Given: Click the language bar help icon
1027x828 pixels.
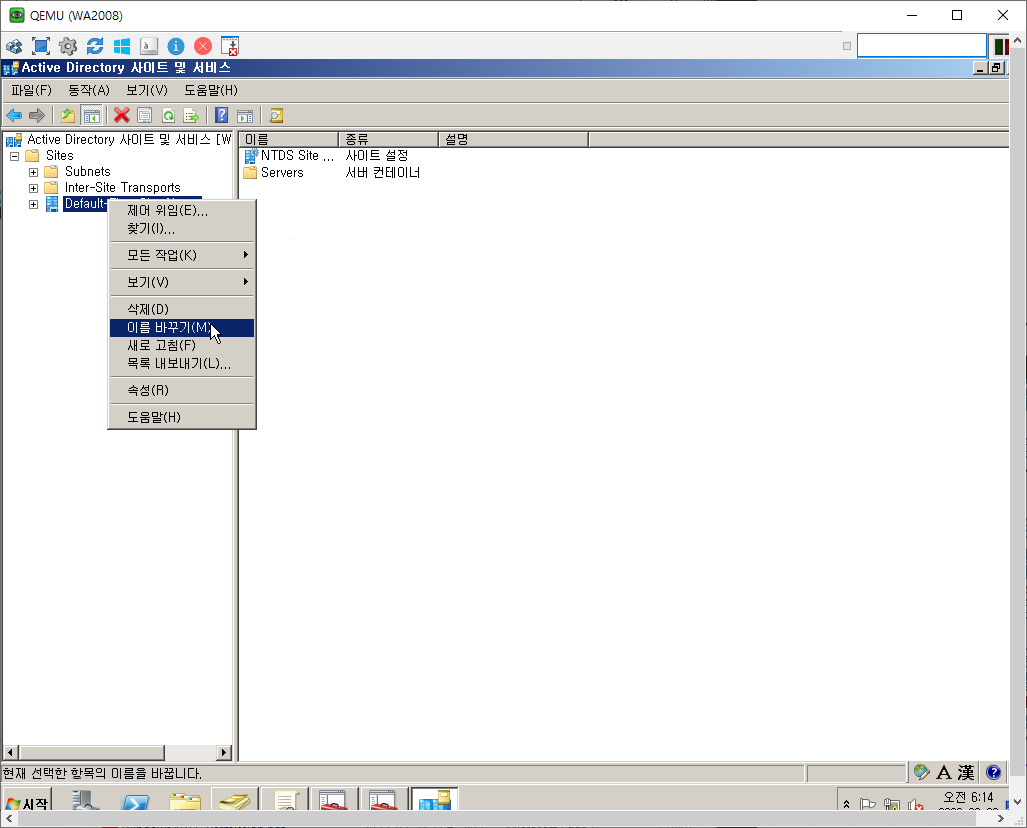Looking at the screenshot, I should [x=993, y=773].
